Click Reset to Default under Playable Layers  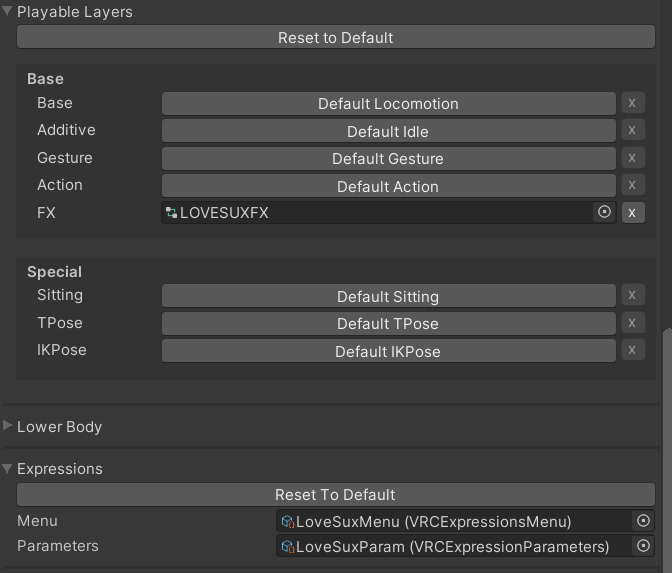[336, 37]
